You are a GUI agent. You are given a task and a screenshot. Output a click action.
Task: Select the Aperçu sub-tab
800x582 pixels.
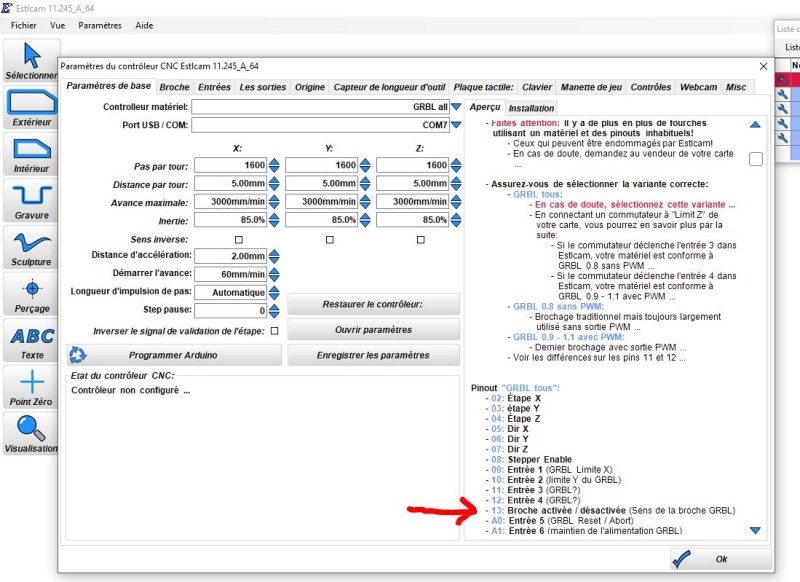pos(485,107)
